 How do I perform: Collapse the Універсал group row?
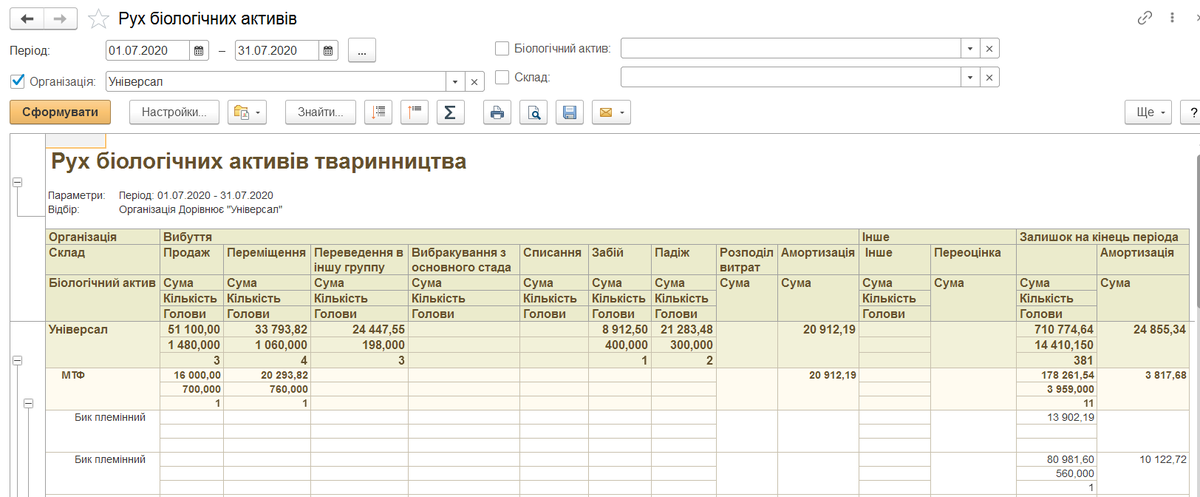point(17,361)
